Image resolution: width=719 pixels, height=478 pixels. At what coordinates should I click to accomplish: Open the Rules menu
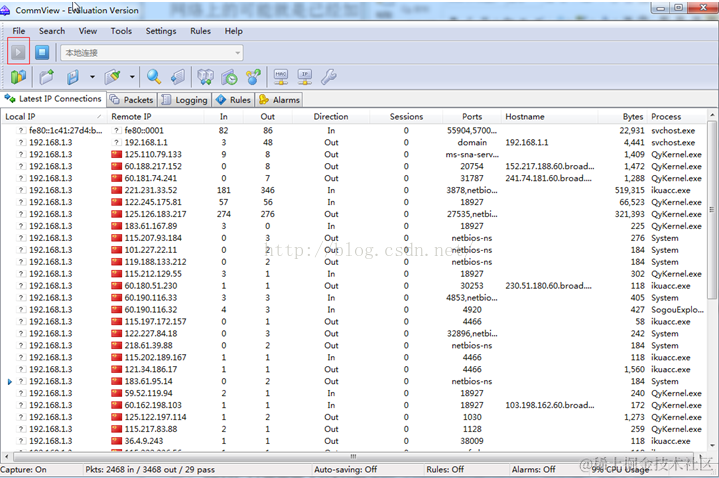pyautogui.click(x=200, y=31)
